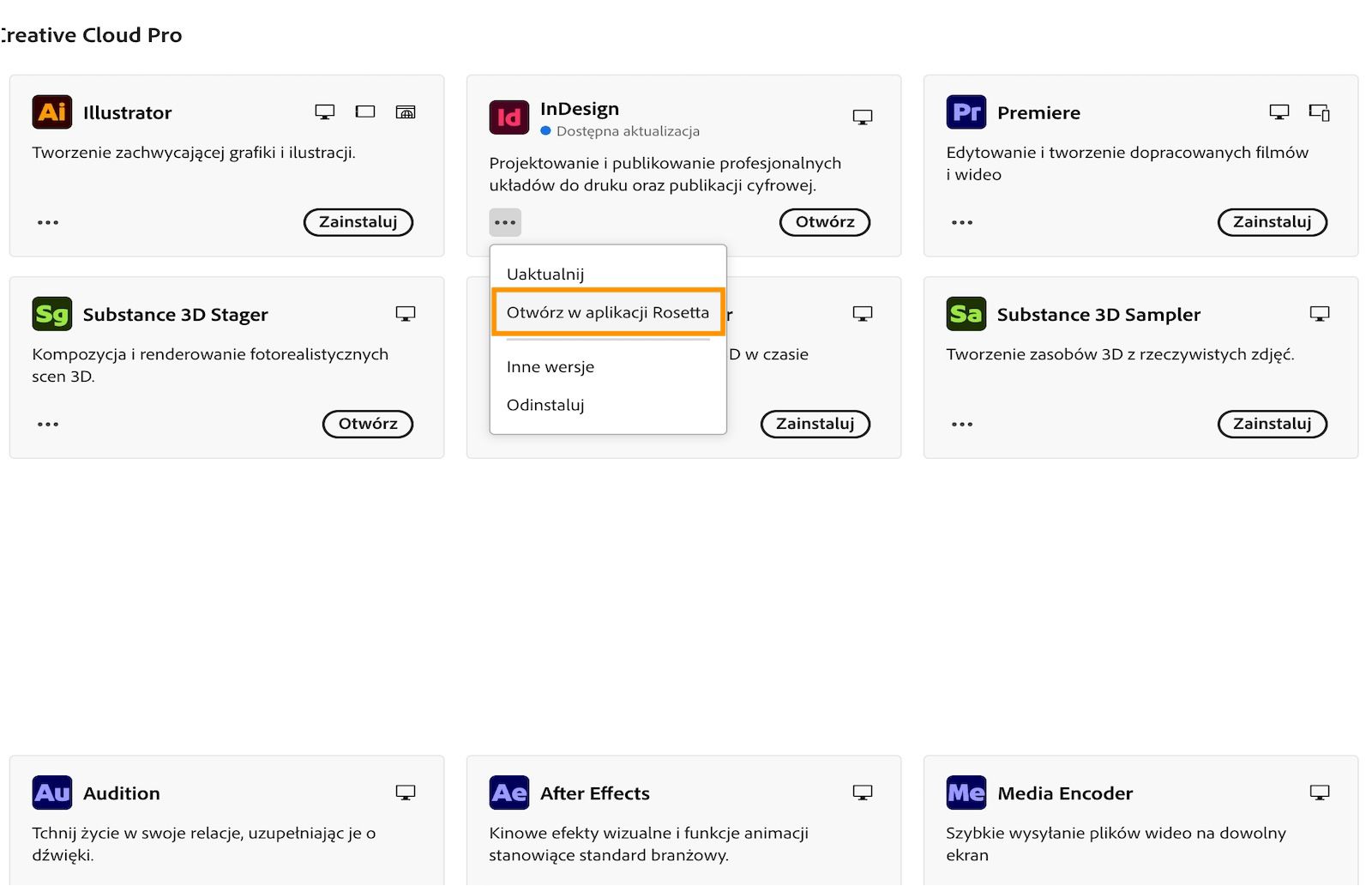Screen dimensions: 1372x886
Task: Open Substance 3D Sampler's more options
Action: pyautogui.click(x=962, y=424)
